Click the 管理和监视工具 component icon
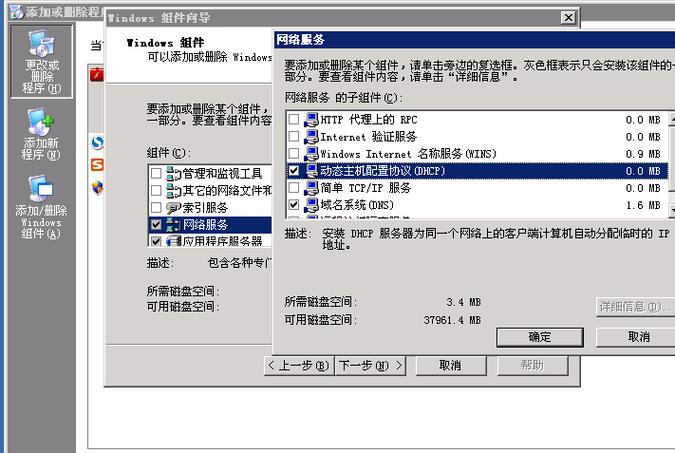Image resolution: width=675 pixels, height=453 pixels. click(173, 174)
